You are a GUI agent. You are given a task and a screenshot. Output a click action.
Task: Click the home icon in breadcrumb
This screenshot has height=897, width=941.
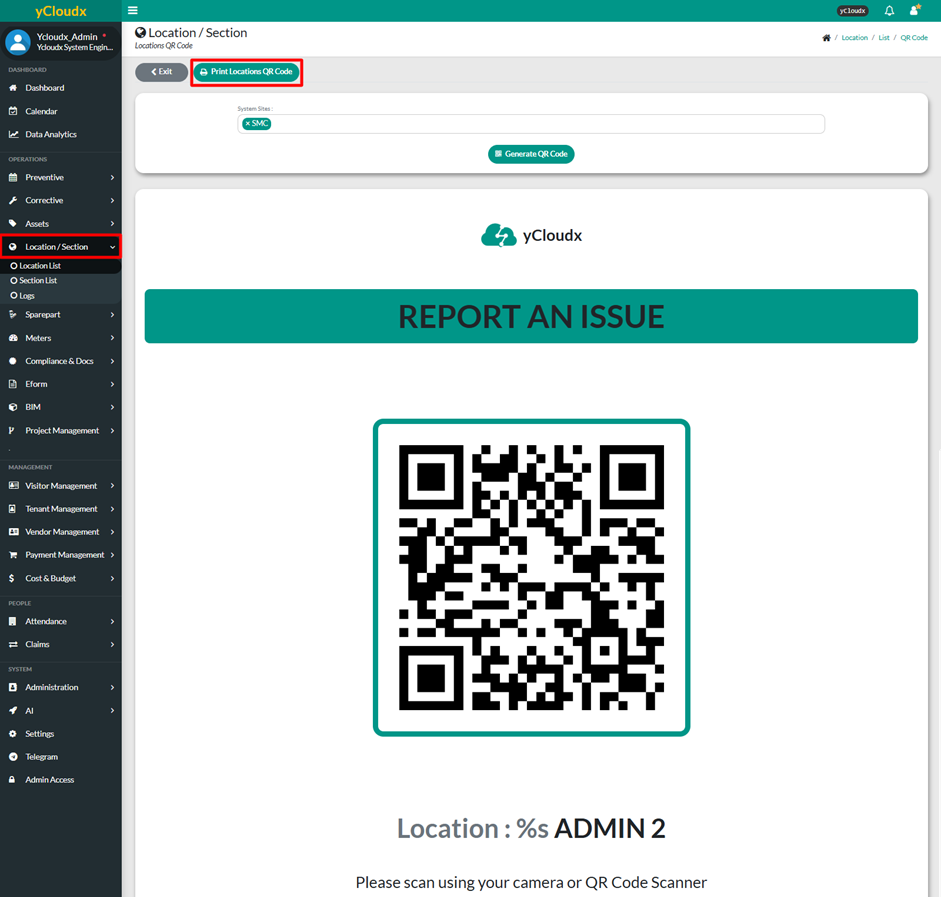click(826, 38)
